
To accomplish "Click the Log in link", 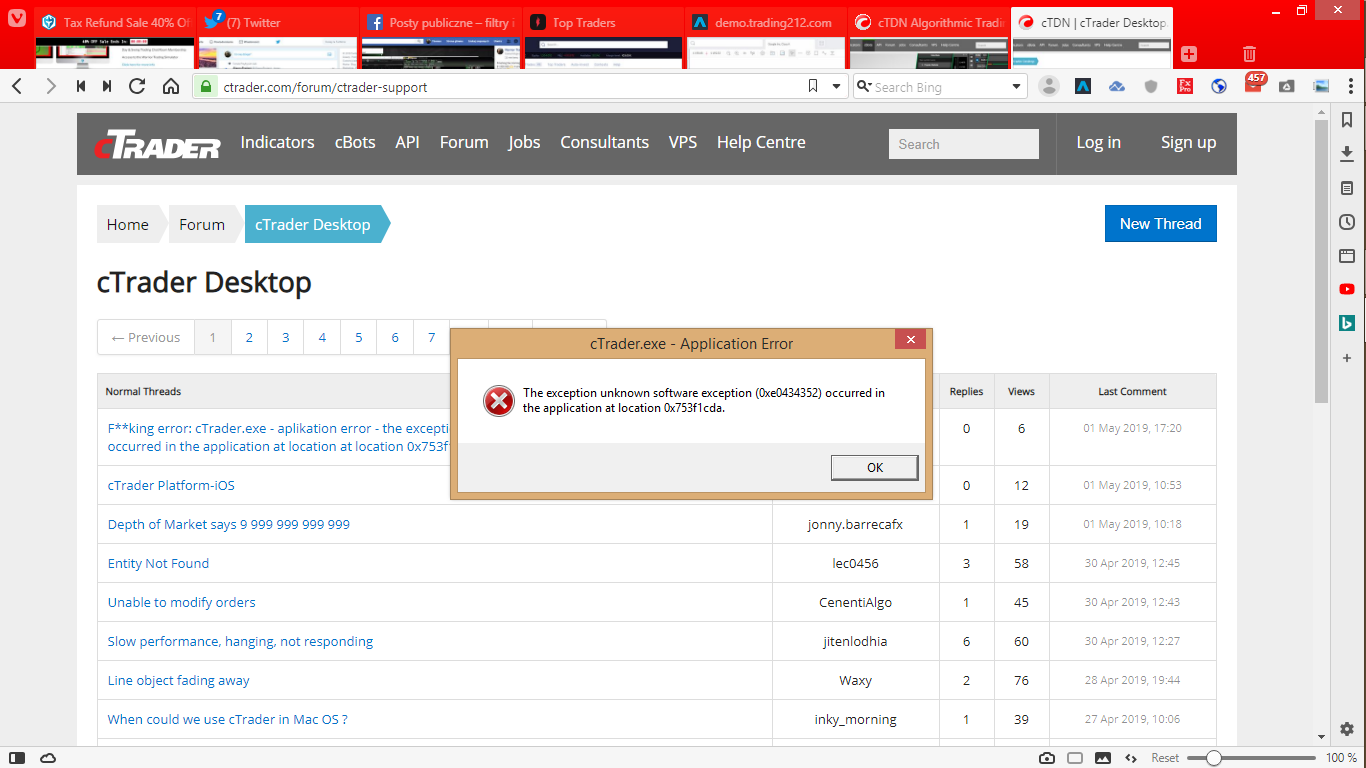I will click(1098, 142).
